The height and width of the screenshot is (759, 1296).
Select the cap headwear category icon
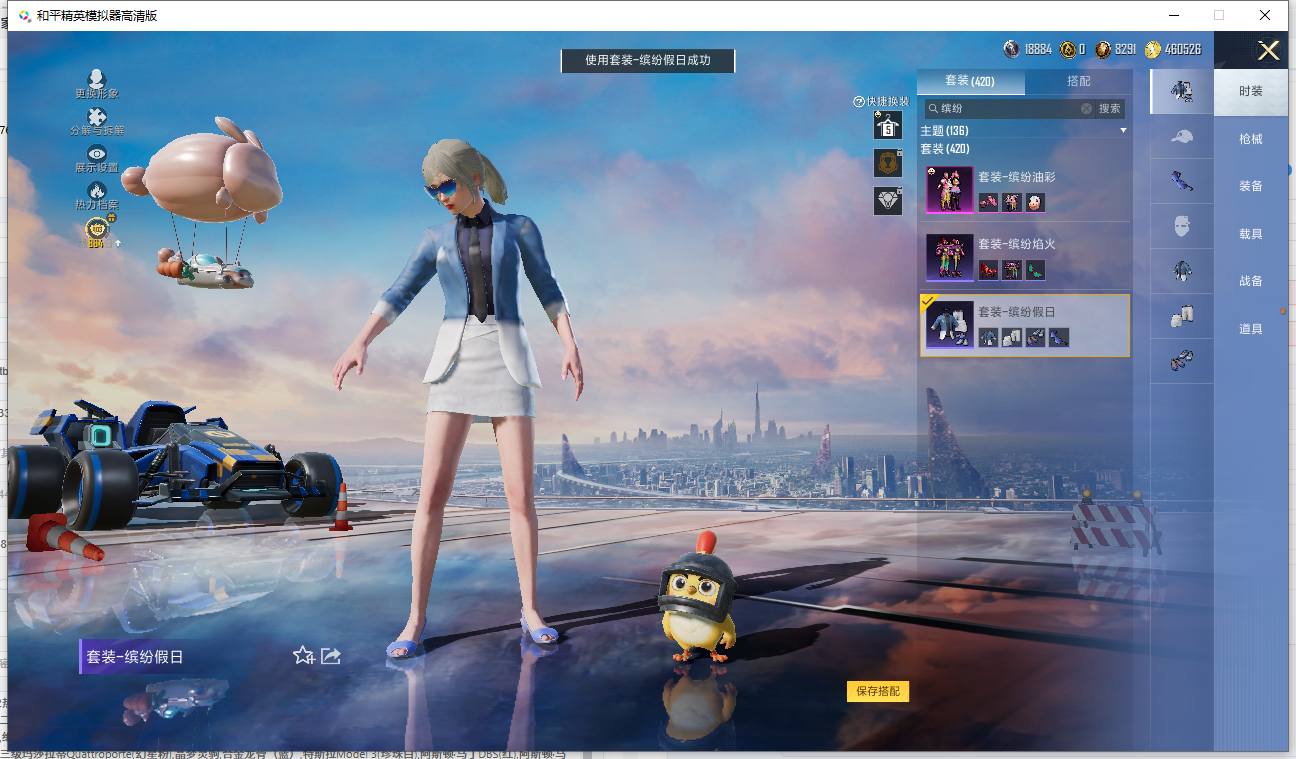1181,137
